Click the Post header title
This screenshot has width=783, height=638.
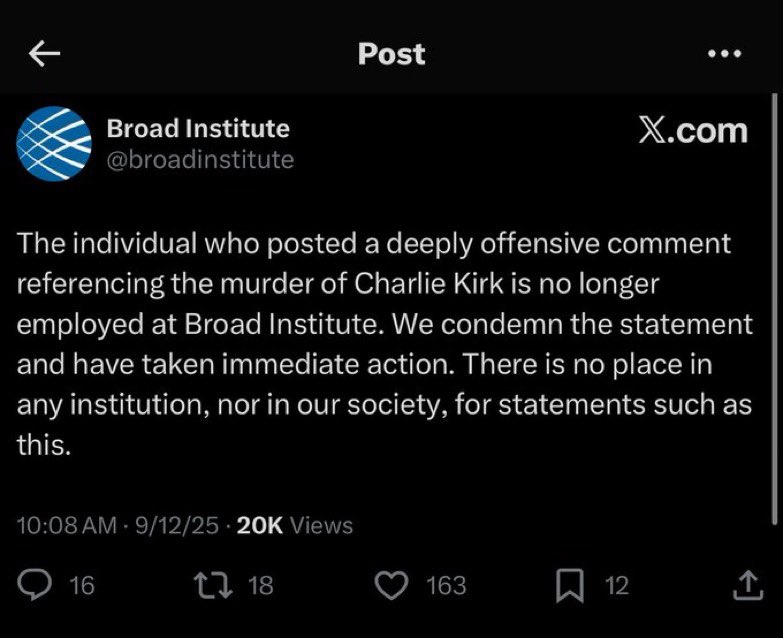pos(391,54)
